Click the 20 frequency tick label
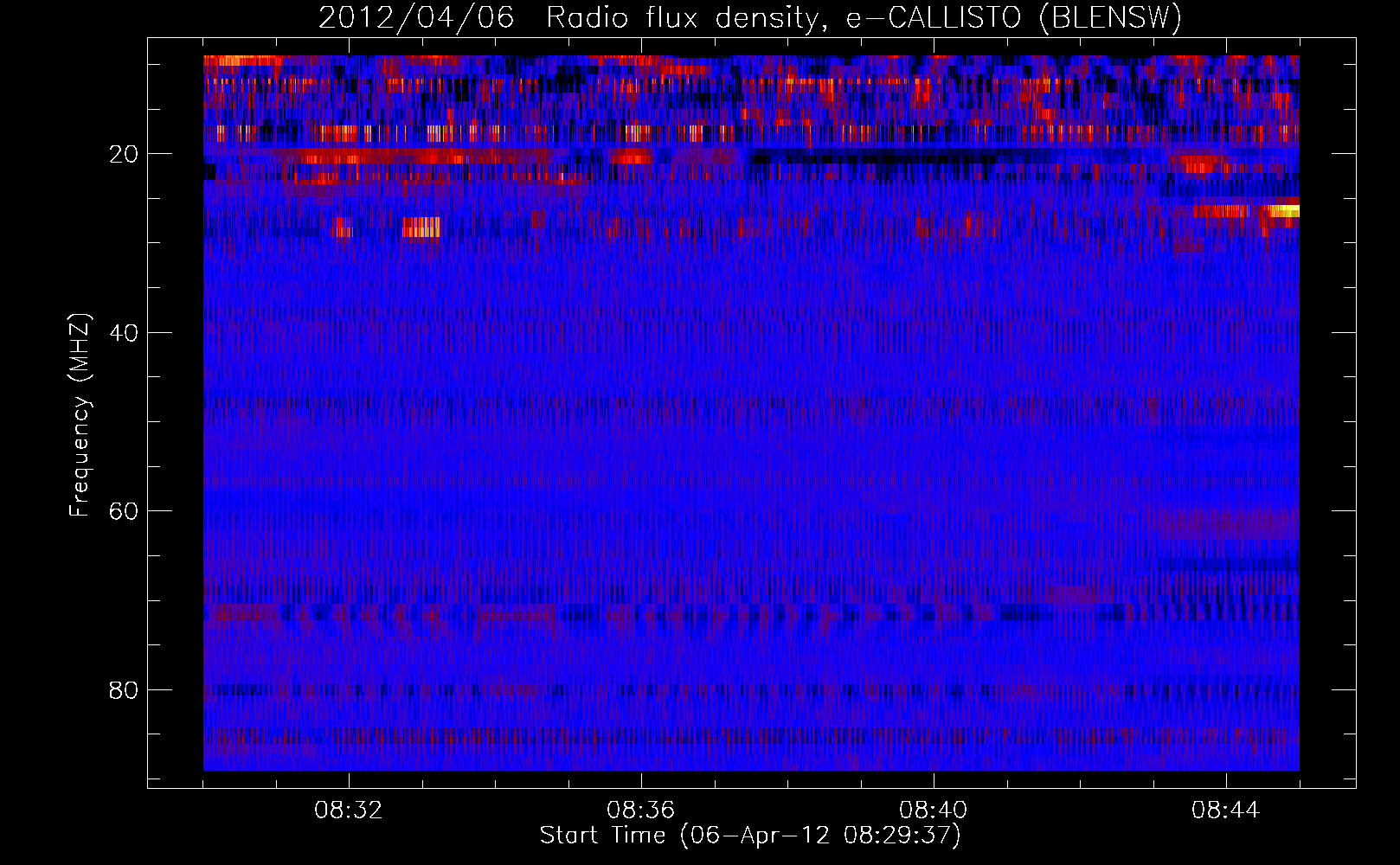Screen dimensions: 1400x865 click(124, 154)
